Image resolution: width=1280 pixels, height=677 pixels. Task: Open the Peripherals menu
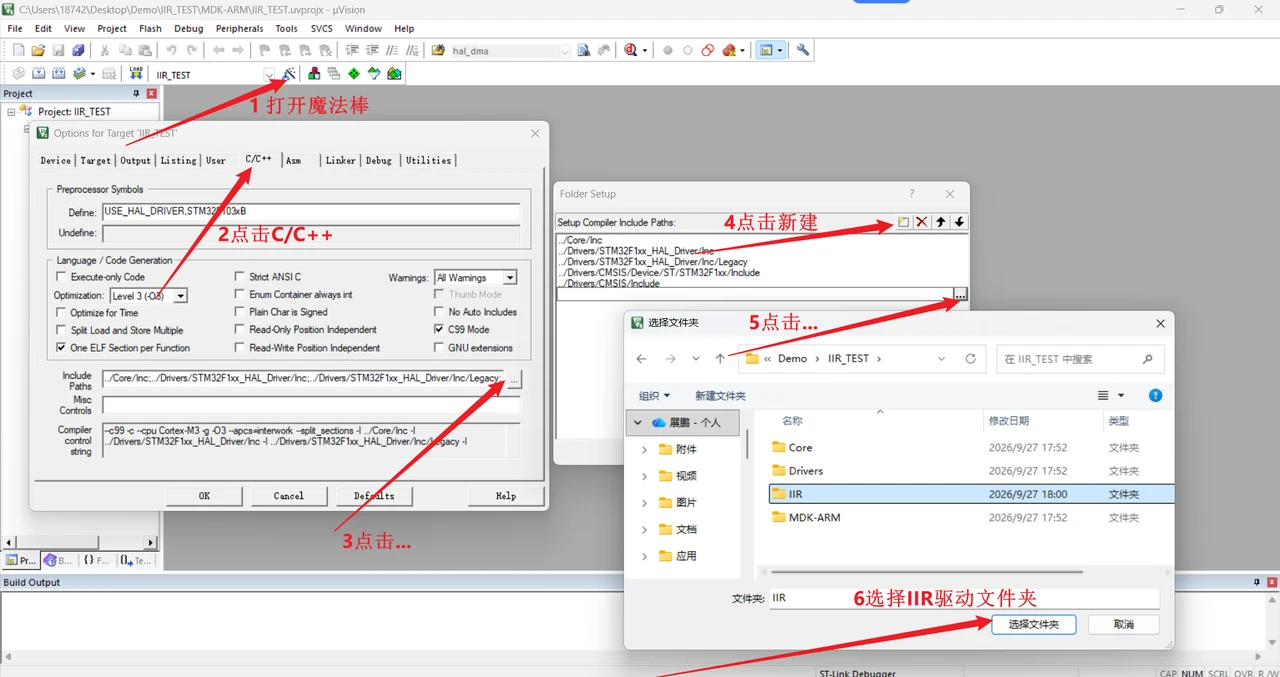(239, 29)
